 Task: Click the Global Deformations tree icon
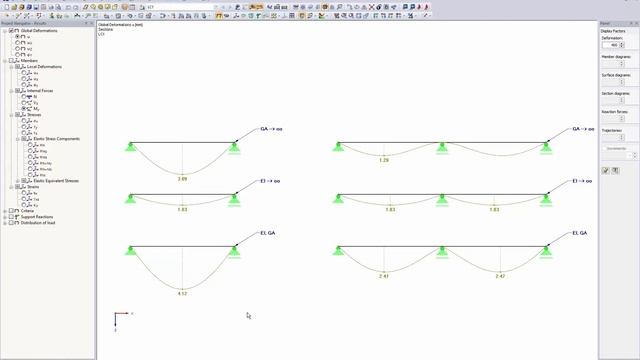[17, 31]
